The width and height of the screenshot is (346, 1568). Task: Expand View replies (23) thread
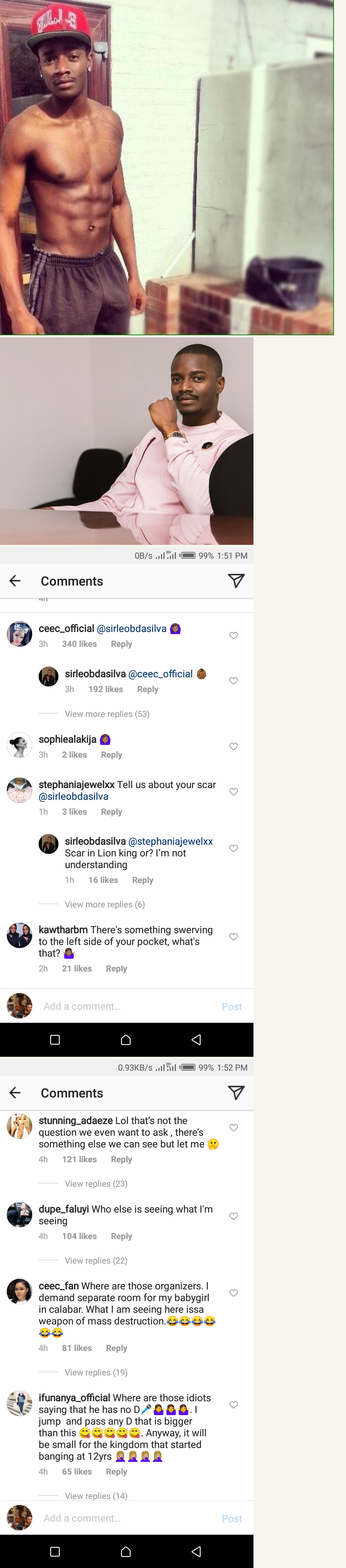click(x=96, y=1183)
